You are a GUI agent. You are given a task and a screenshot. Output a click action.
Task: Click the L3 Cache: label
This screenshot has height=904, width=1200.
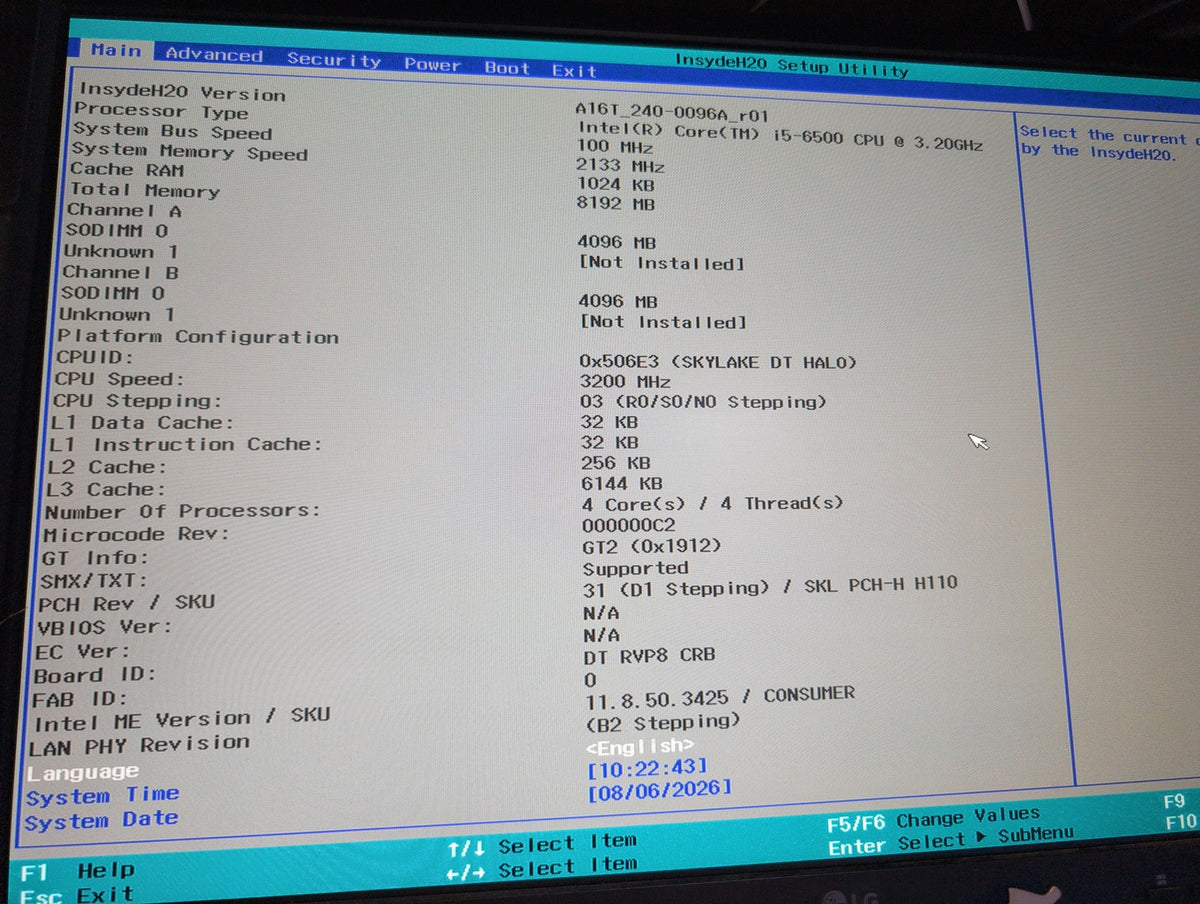105,489
